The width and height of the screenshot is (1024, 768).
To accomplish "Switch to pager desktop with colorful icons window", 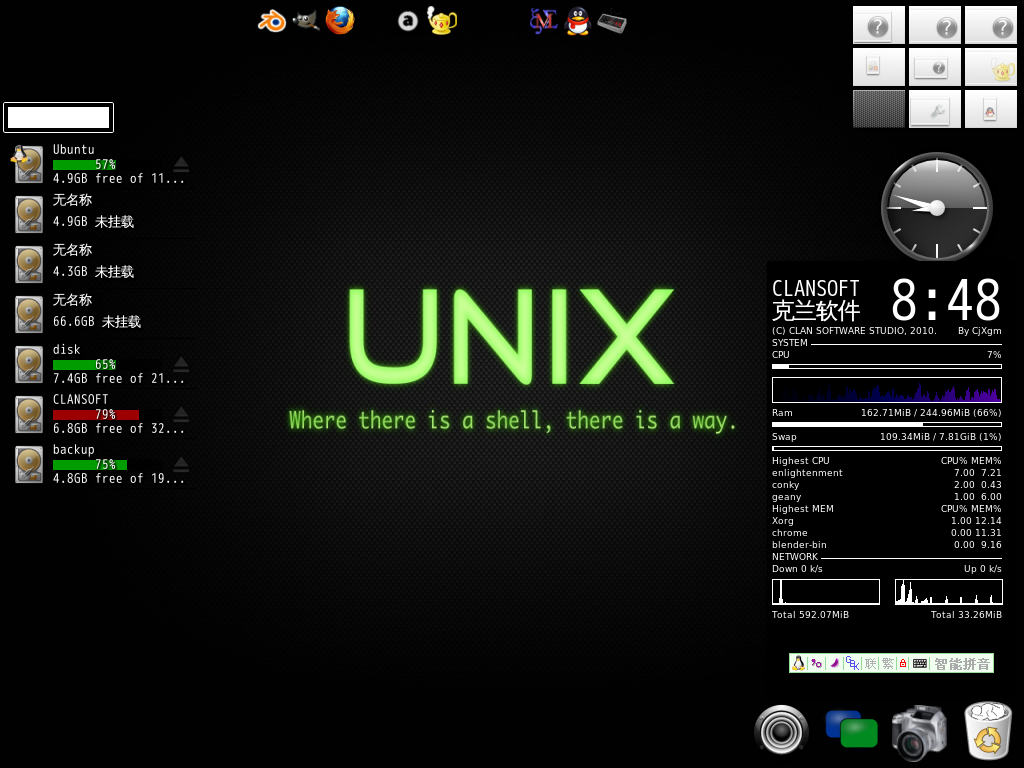I will click(x=879, y=67).
